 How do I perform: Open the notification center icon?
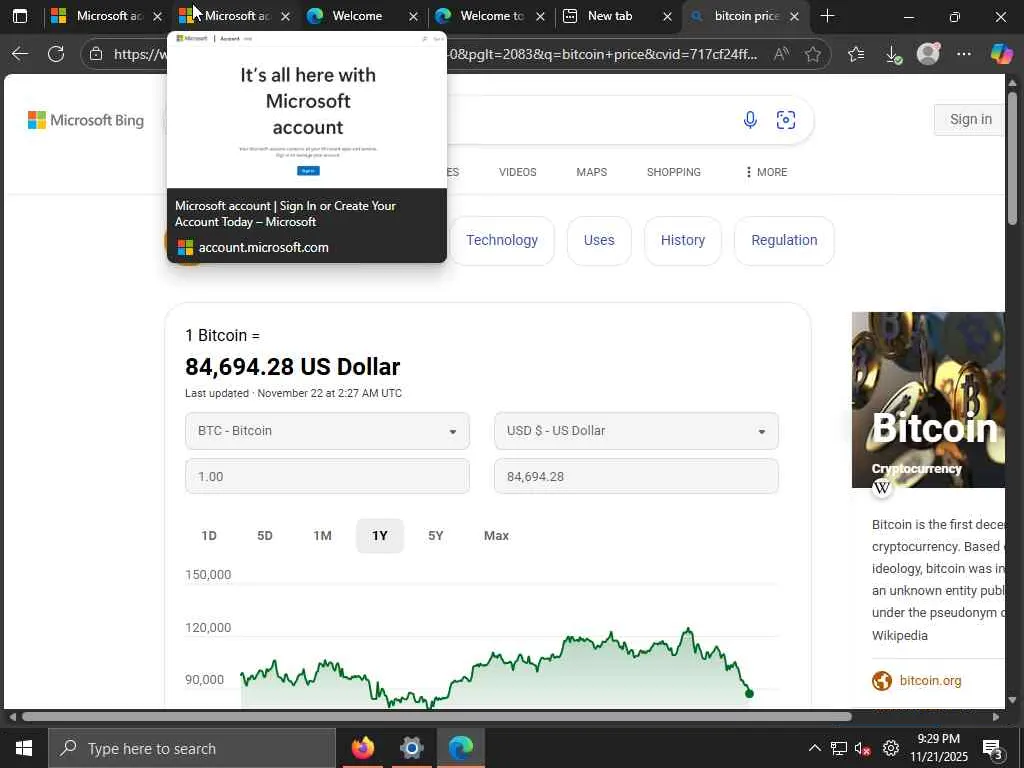[993, 749]
